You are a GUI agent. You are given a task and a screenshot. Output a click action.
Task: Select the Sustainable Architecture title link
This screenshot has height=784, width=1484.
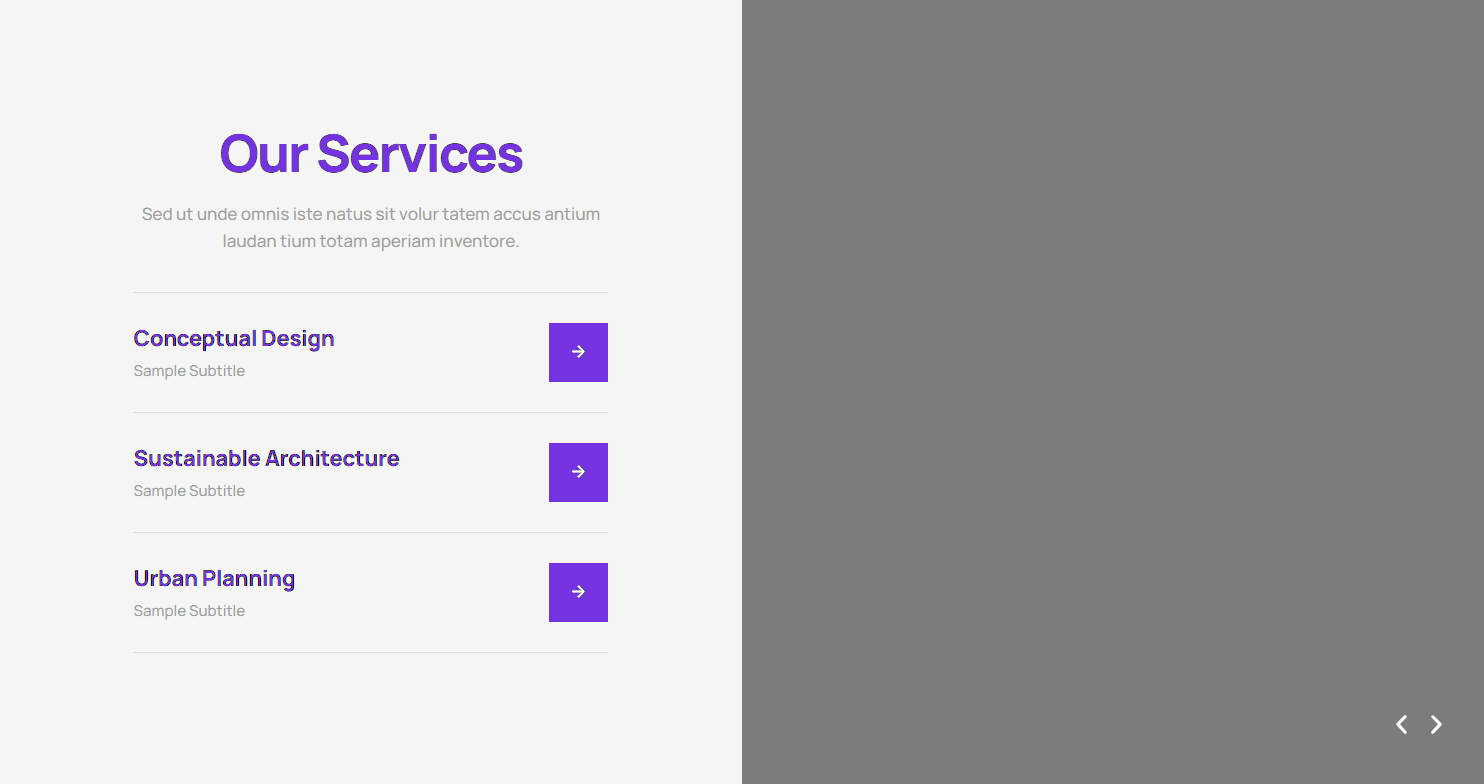(x=266, y=459)
